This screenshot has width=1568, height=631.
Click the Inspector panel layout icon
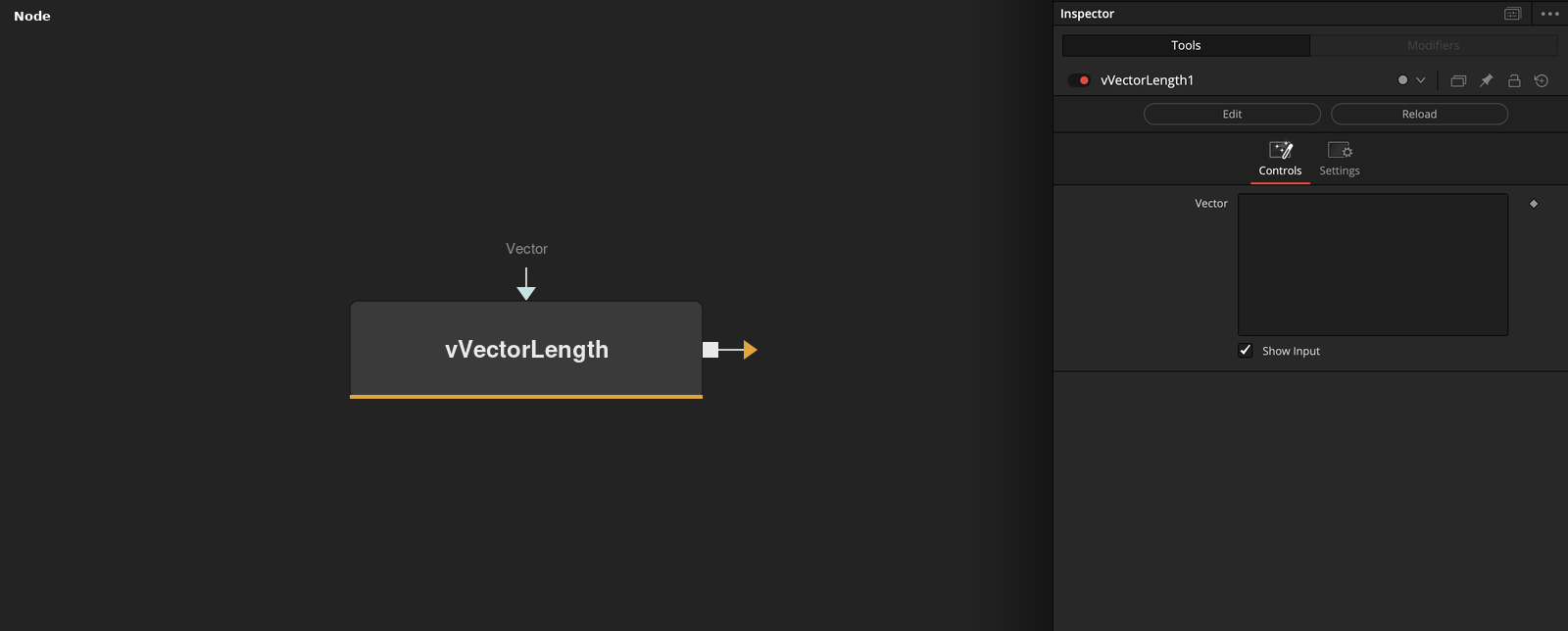pos(1513,14)
